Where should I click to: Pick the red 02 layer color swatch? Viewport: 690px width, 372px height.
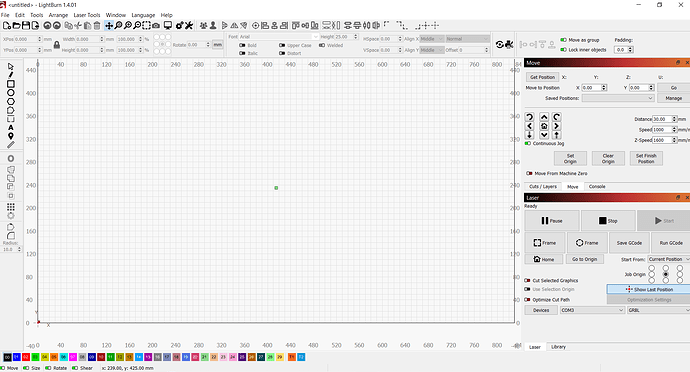[x=26, y=357]
